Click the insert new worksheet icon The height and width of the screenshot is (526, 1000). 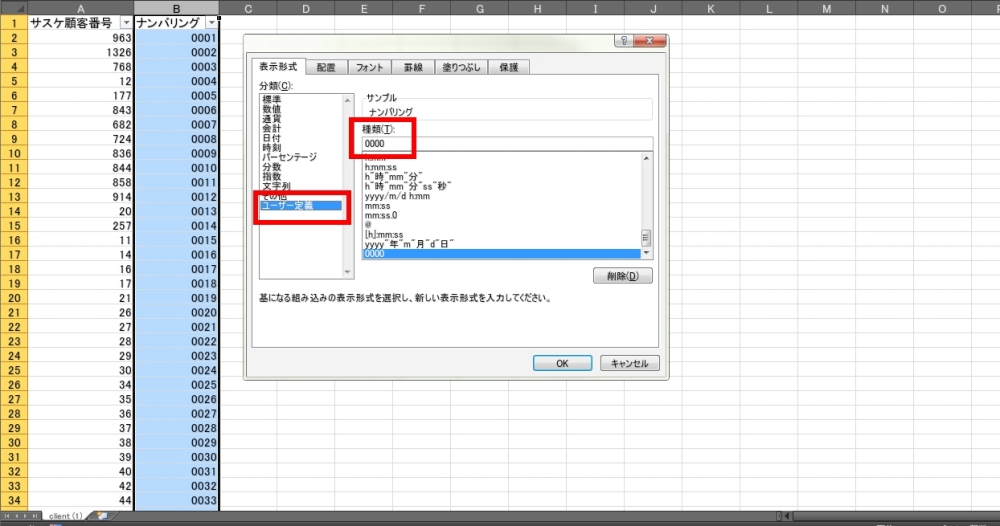coord(102,516)
